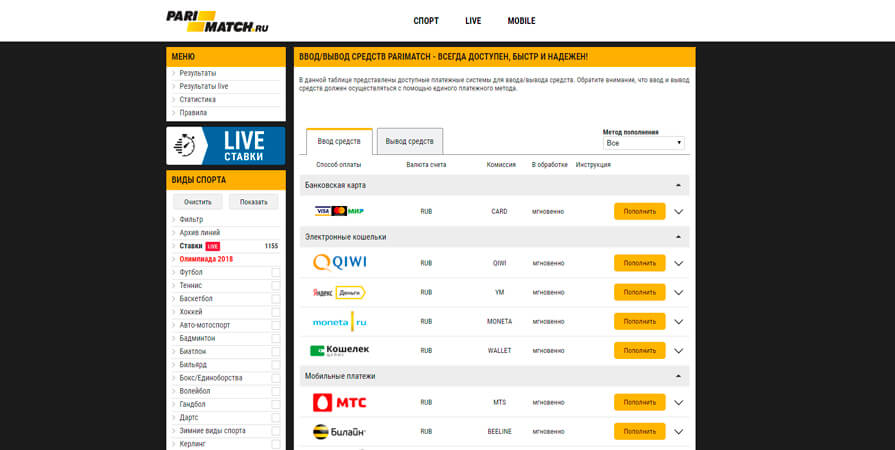Screen dimensions: 895x450
Task: Click Пополнить for bank card
Action: [640, 211]
